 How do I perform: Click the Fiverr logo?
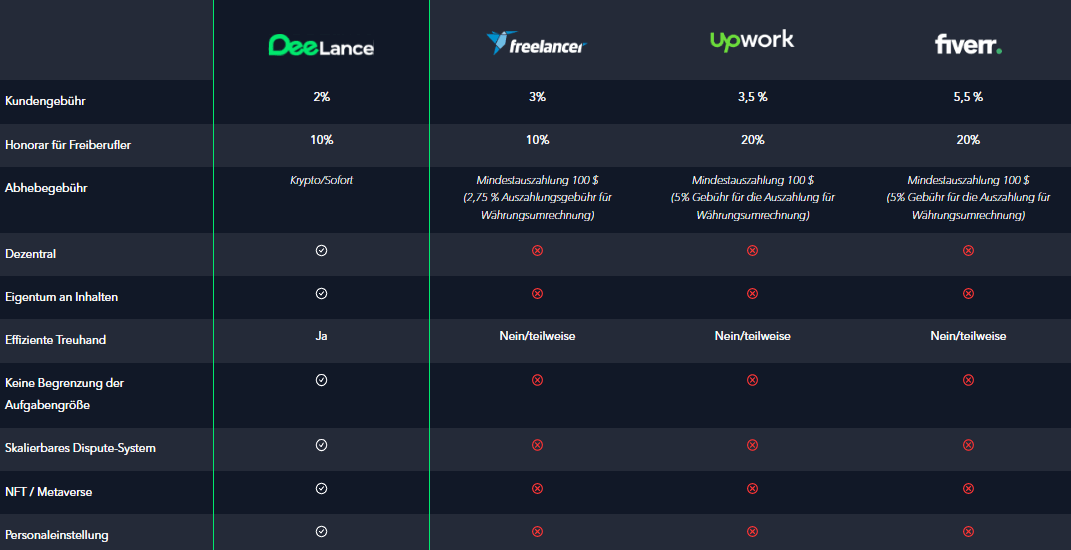[968, 44]
